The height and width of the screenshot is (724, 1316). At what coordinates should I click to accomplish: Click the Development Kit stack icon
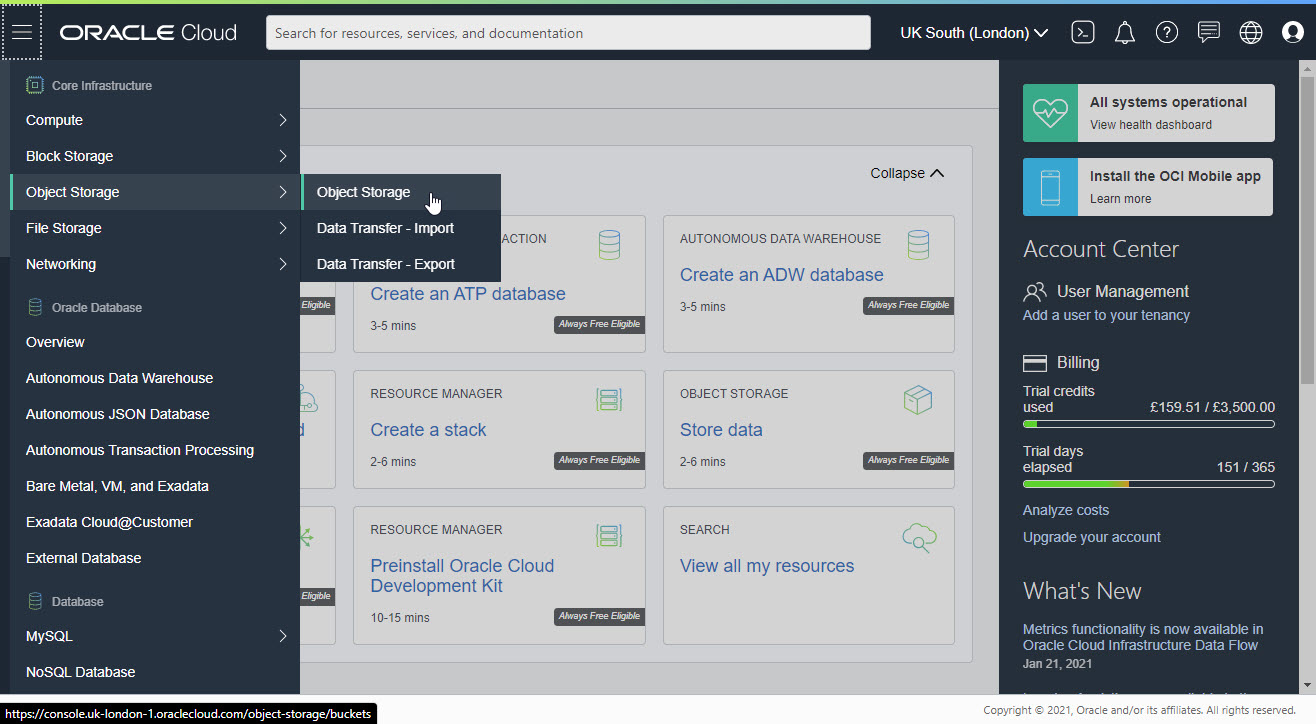coord(609,536)
